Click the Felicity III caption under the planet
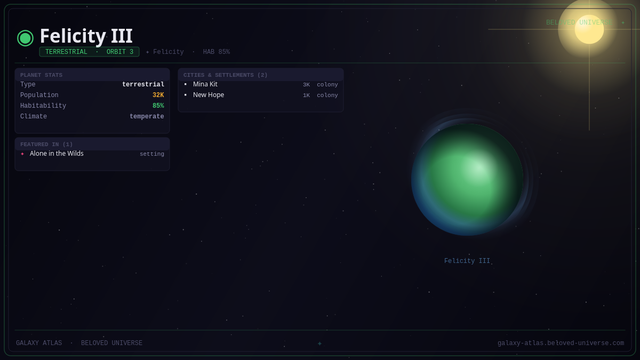Image resolution: width=640 pixels, height=360 pixels. pos(467,261)
